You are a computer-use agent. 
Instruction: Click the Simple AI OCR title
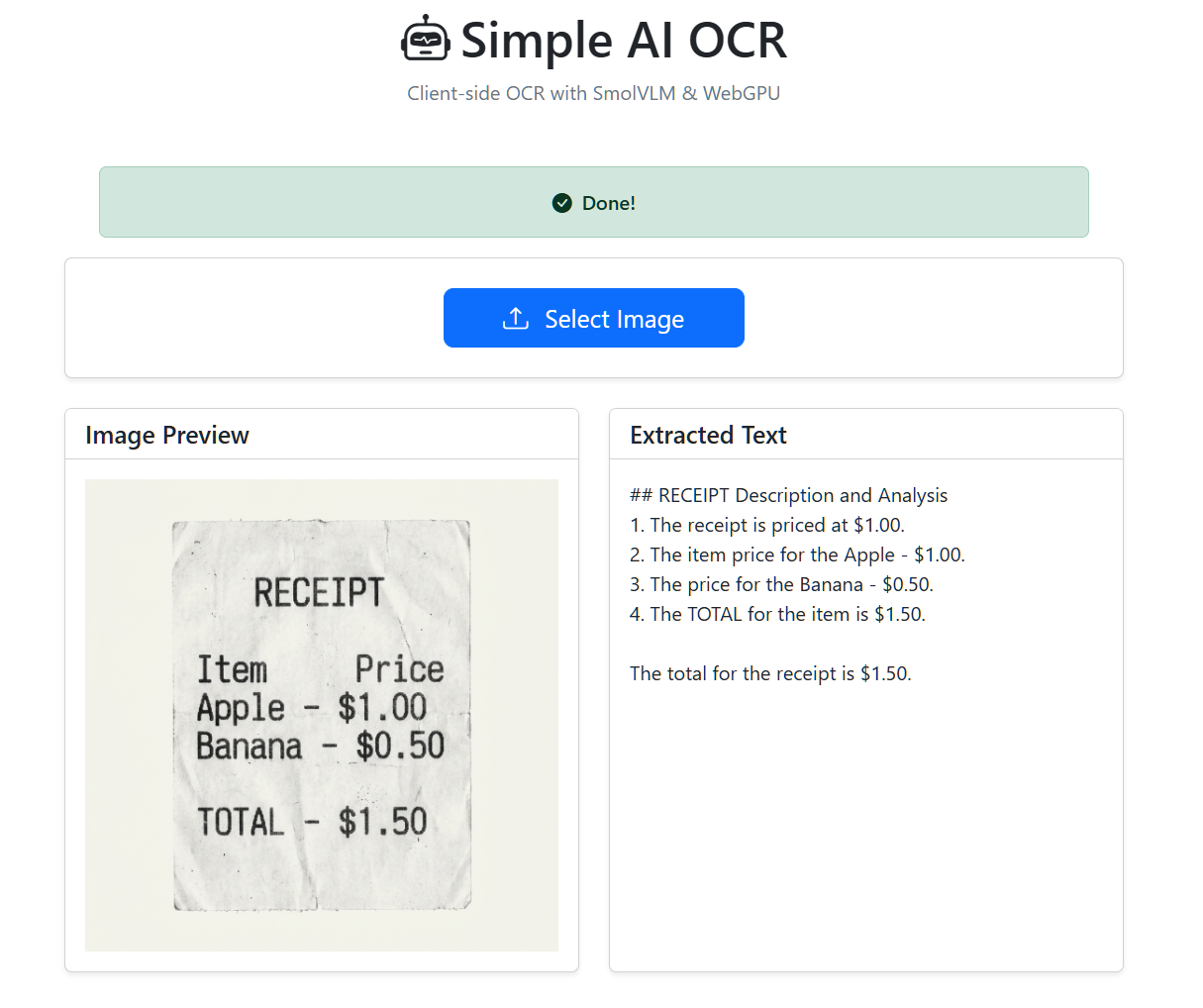pos(624,41)
